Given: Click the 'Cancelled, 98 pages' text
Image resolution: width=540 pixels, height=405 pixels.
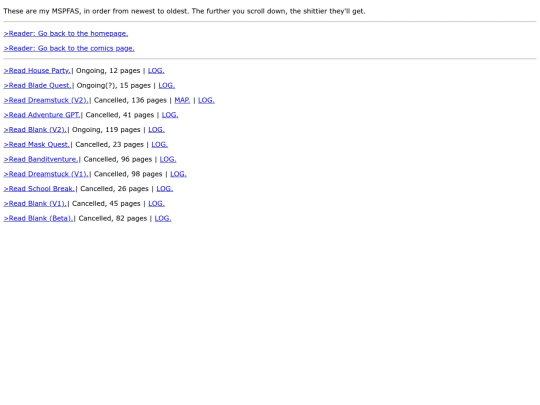Looking at the screenshot, I should click(x=128, y=174).
